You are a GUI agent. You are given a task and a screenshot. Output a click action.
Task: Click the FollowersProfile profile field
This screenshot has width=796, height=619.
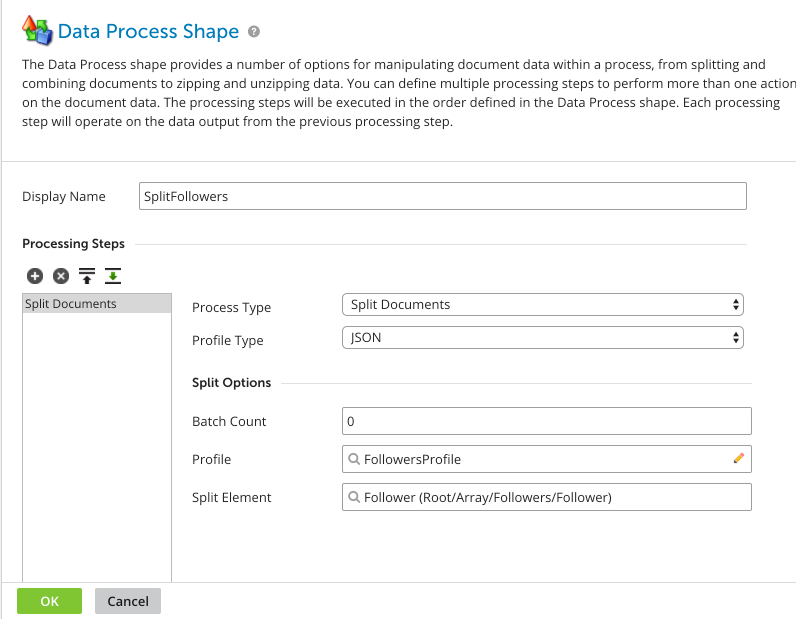pos(547,459)
